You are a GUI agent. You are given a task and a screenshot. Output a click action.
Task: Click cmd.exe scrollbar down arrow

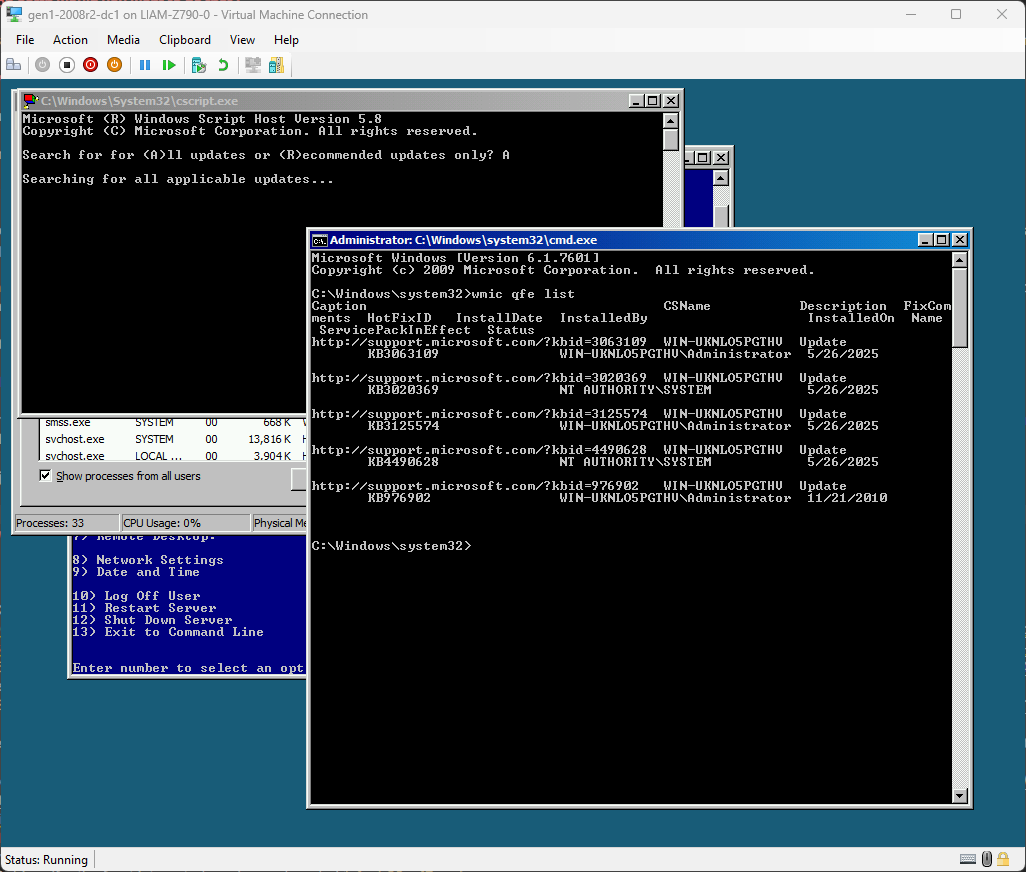click(x=959, y=795)
